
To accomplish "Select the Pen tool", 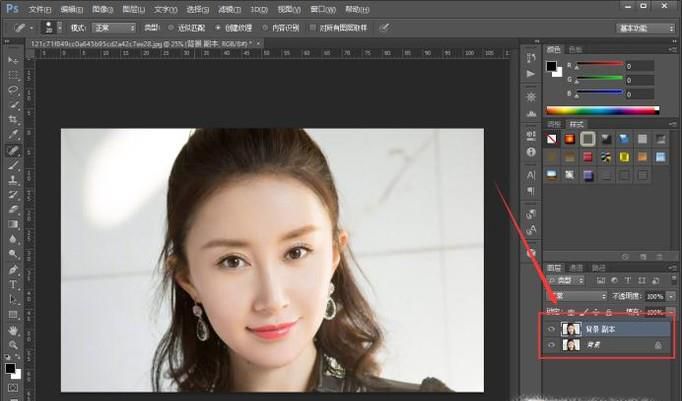I will click(x=13, y=270).
